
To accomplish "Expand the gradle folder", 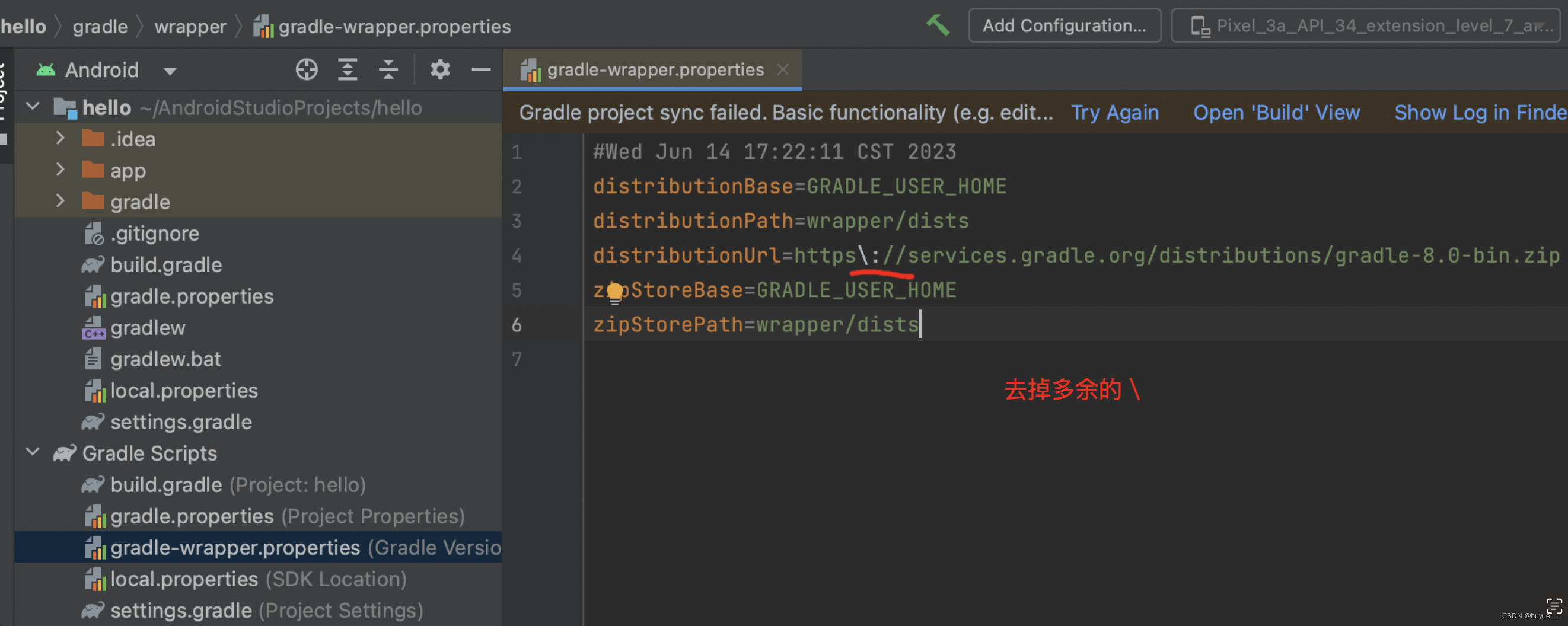I will coord(60,202).
